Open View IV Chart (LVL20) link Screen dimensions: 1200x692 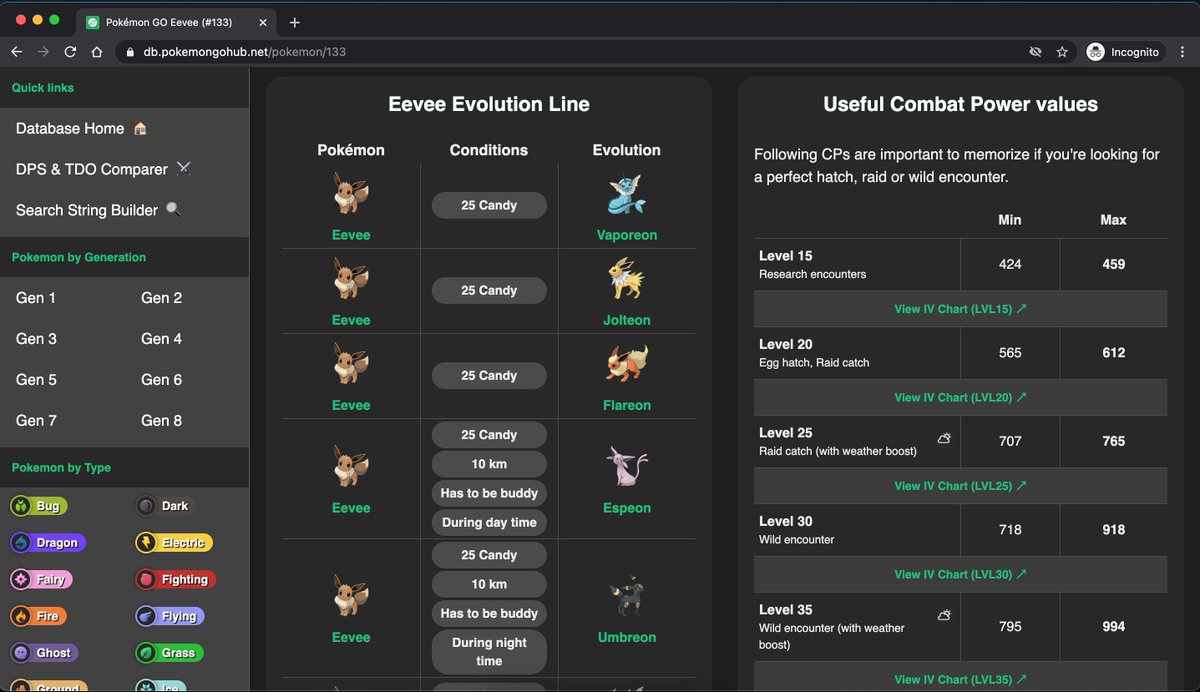(960, 397)
